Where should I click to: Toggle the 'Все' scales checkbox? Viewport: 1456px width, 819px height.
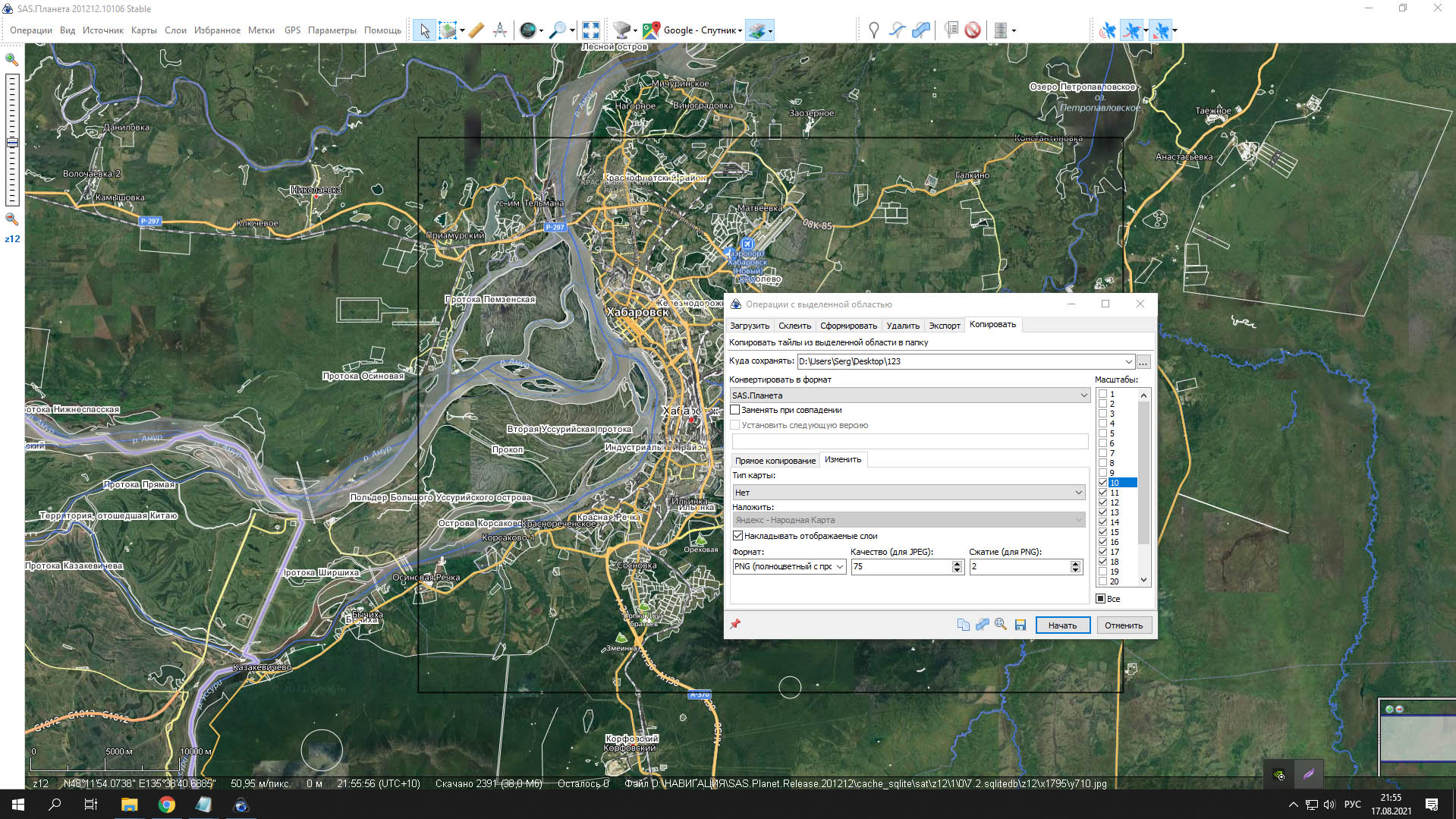pos(1101,599)
